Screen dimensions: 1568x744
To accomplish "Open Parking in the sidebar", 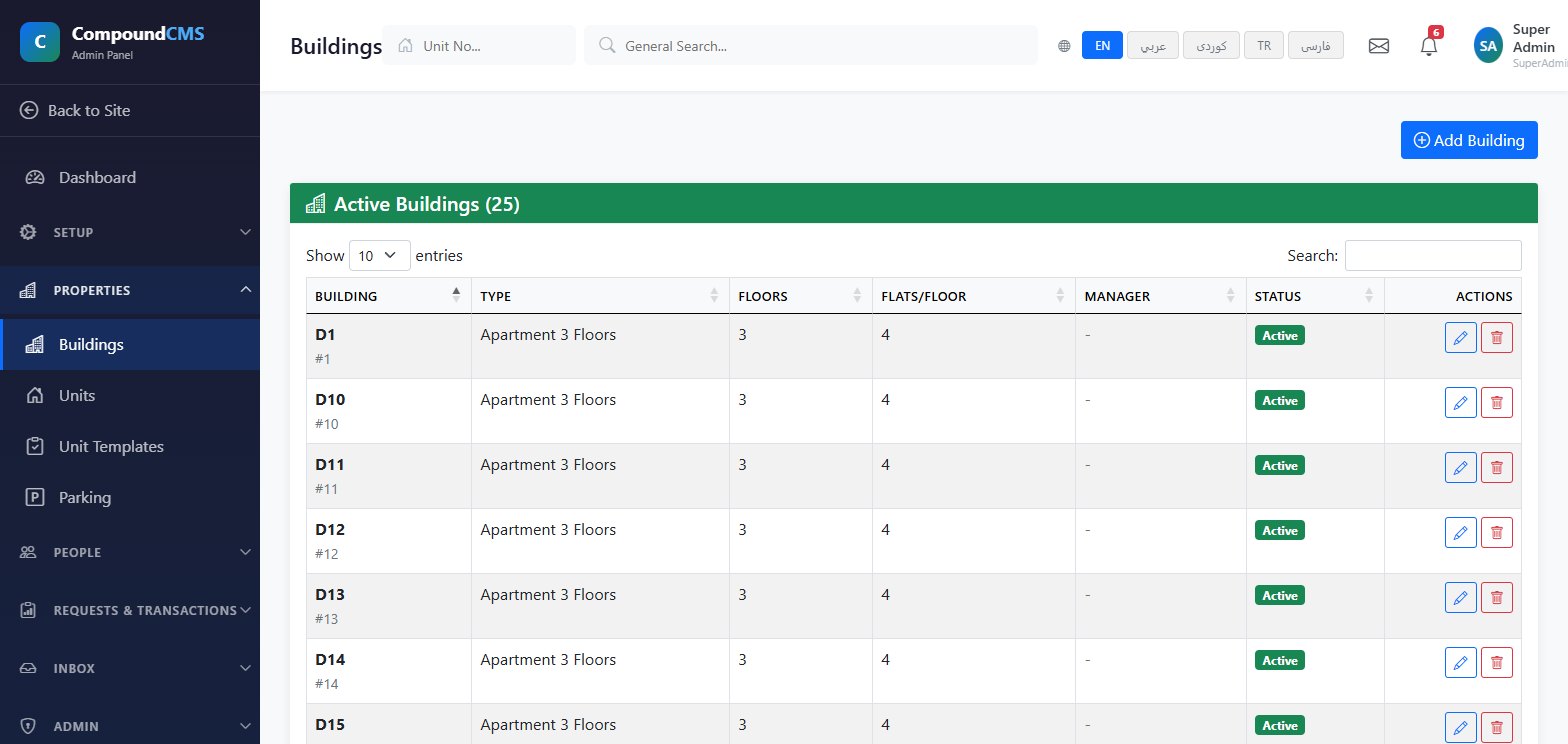I will [x=130, y=498].
